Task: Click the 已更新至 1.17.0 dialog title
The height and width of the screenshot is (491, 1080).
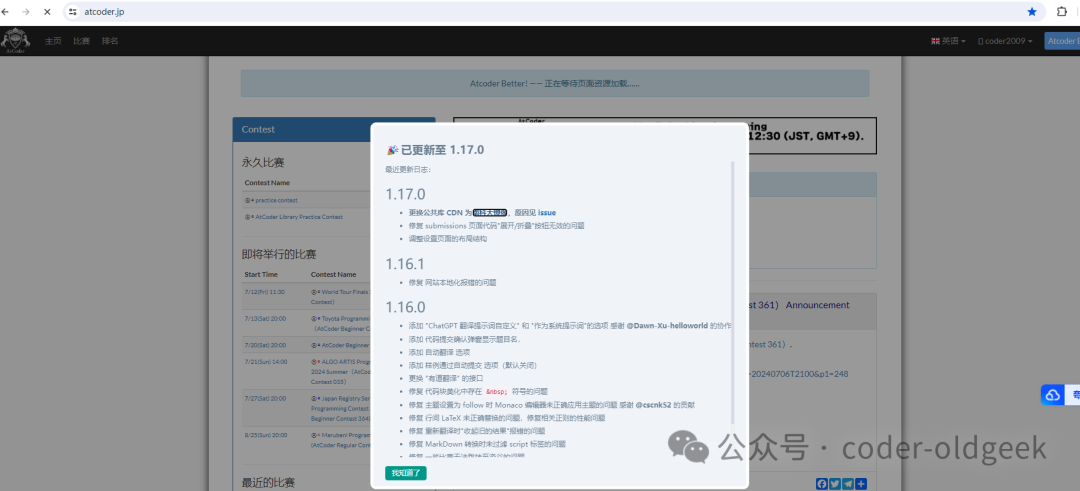Action: point(435,149)
